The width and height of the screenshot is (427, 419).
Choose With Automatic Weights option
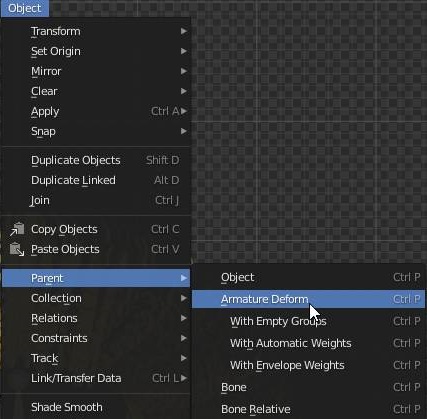coord(308,343)
